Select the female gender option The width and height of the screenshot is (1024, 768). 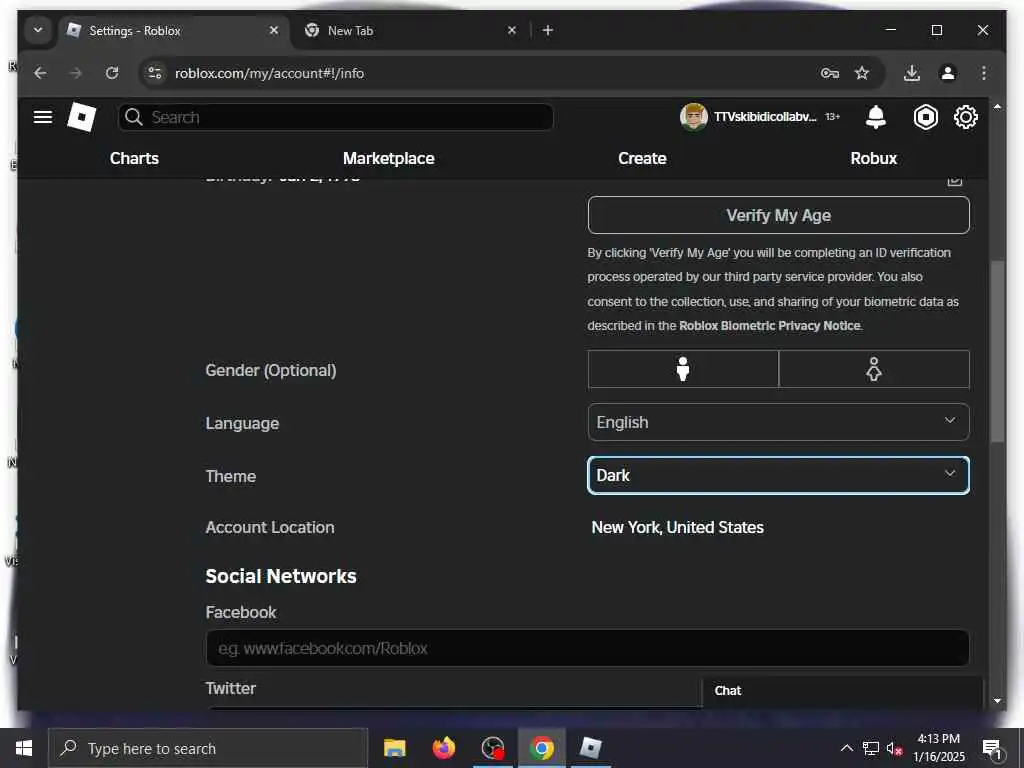pyautogui.click(x=874, y=369)
